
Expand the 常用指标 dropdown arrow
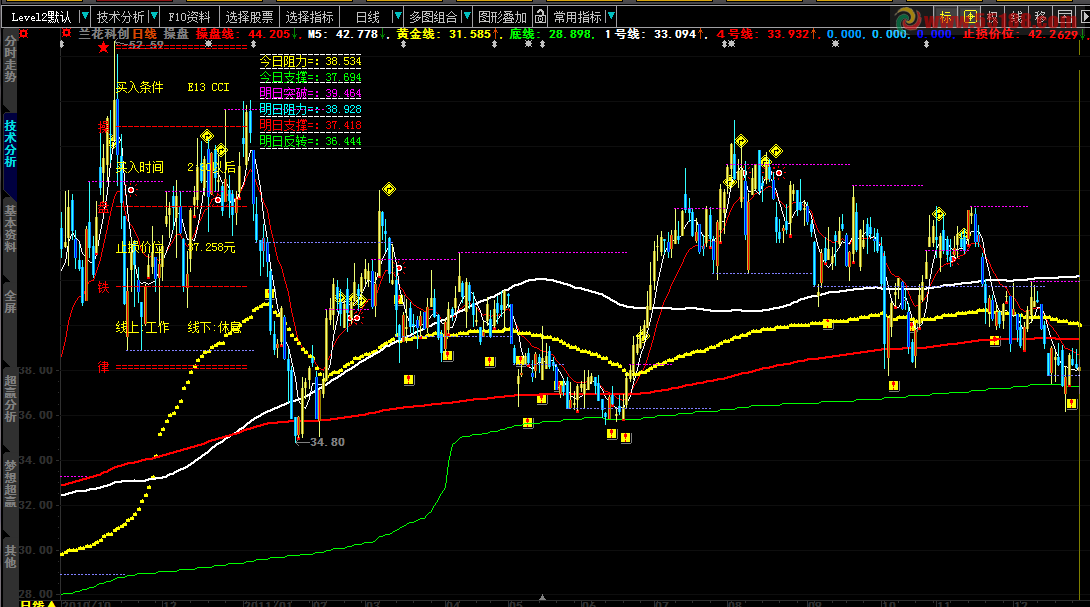coord(611,17)
